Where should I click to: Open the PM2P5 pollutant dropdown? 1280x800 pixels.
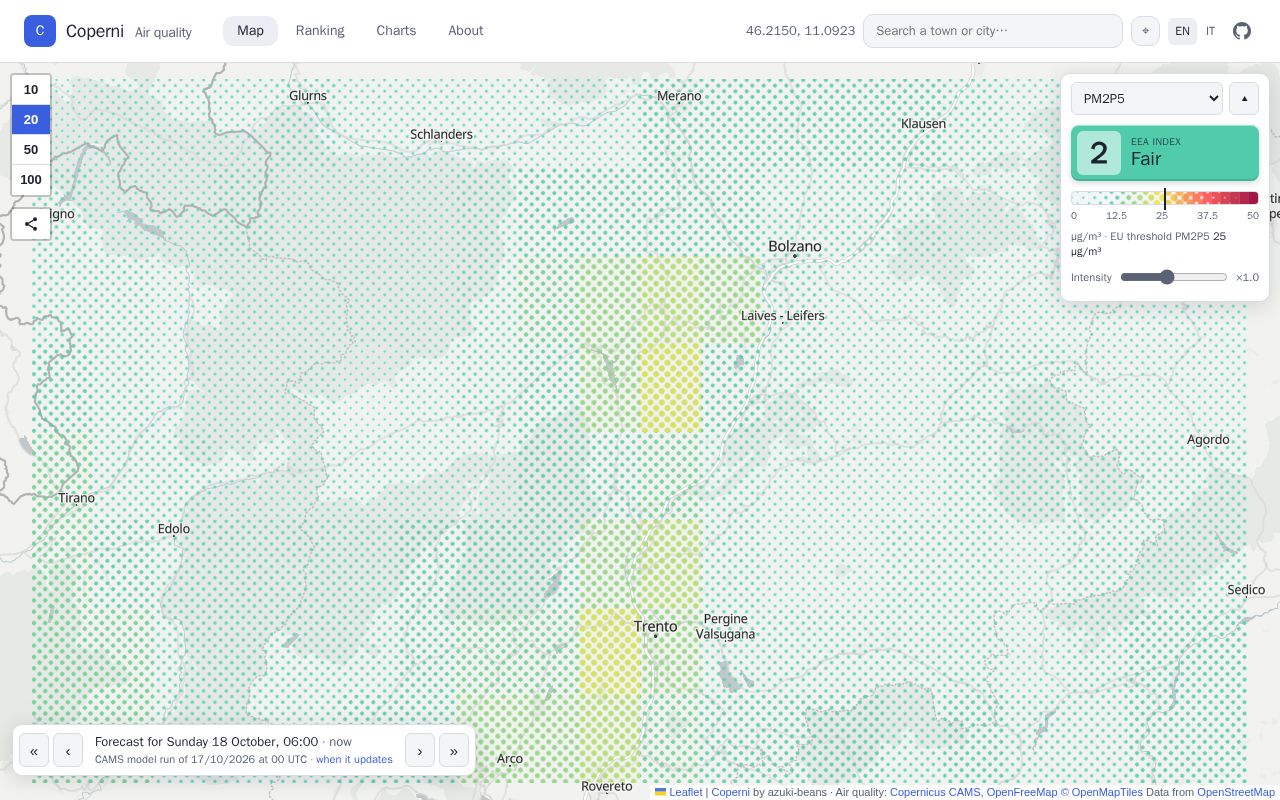pyautogui.click(x=1147, y=98)
